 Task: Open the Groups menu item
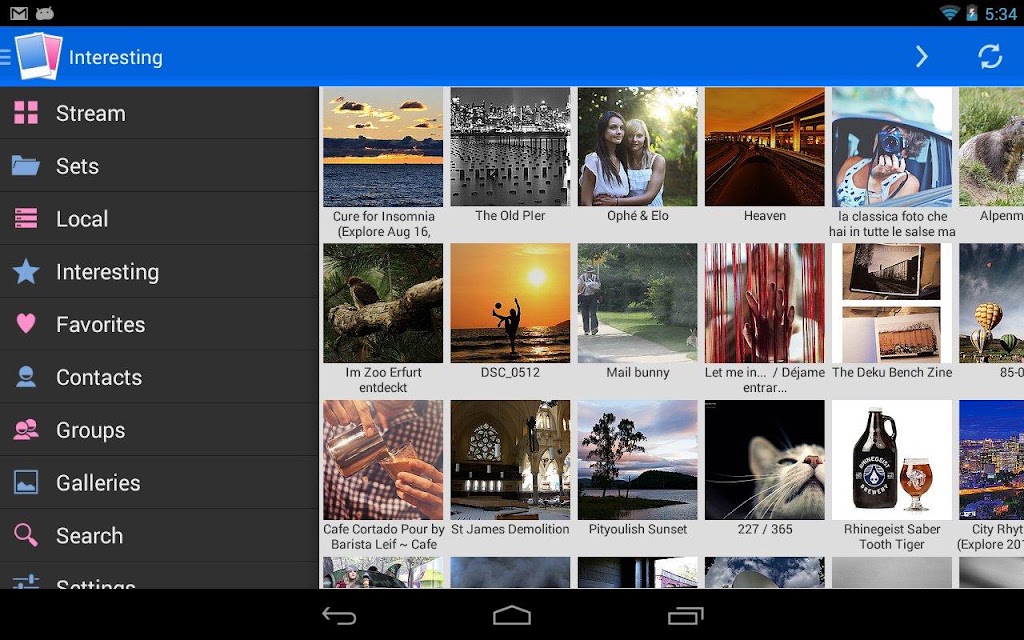click(x=159, y=430)
